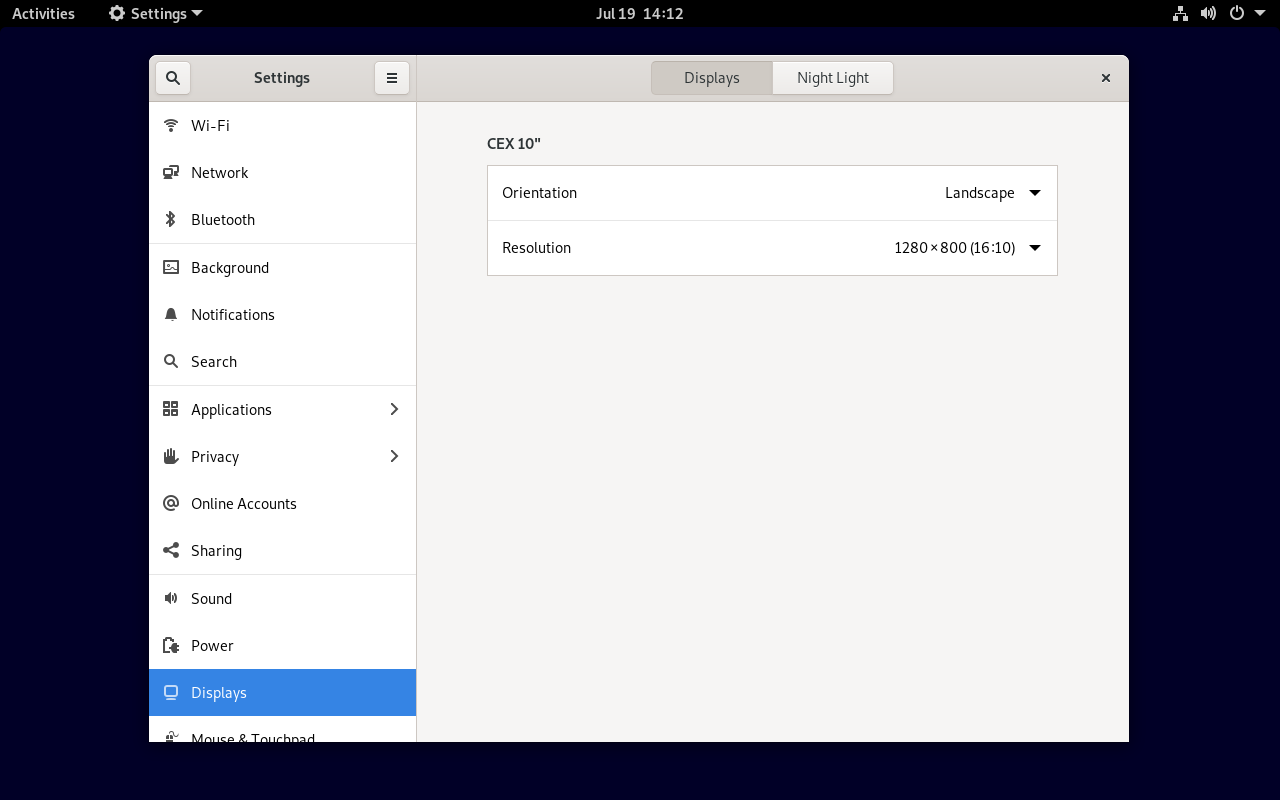
Task: Select Bluetooth label in sidebar
Action: (223, 219)
